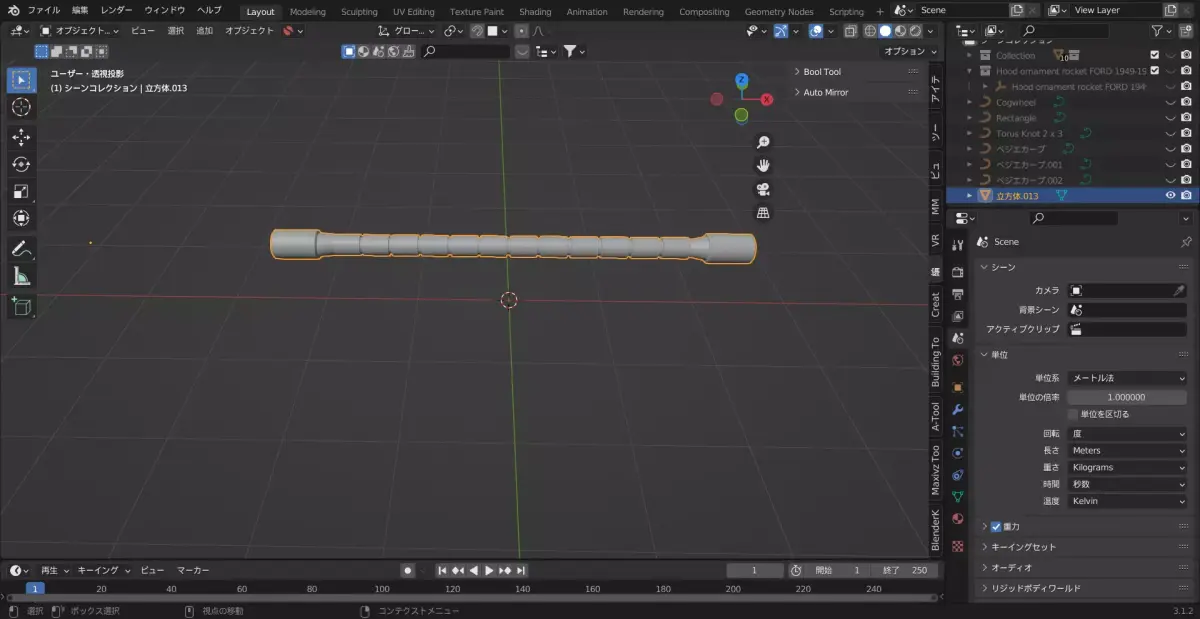Click the red X axis gizmo

pyautogui.click(x=767, y=99)
